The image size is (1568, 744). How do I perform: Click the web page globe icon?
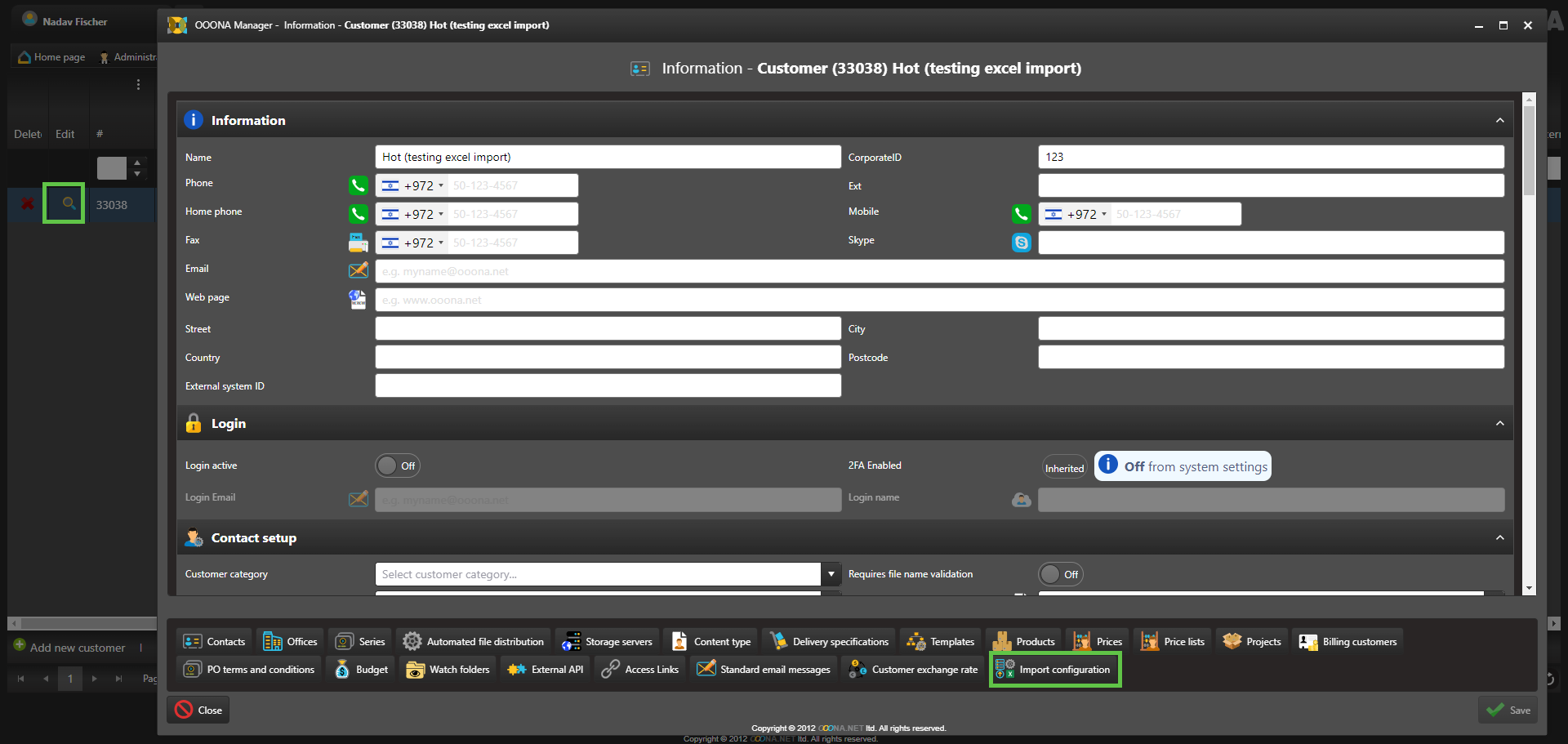[x=358, y=300]
